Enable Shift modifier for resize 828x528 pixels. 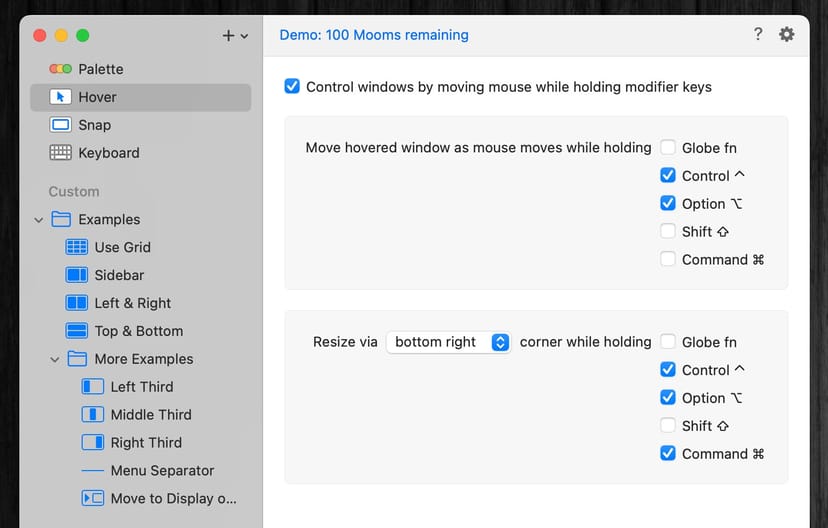pyautogui.click(x=668, y=426)
